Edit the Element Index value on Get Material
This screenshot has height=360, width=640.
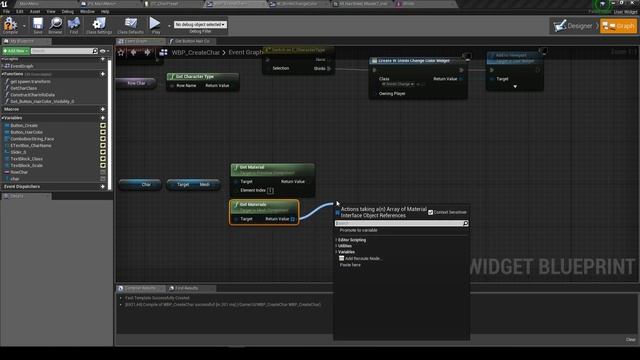click(x=270, y=191)
